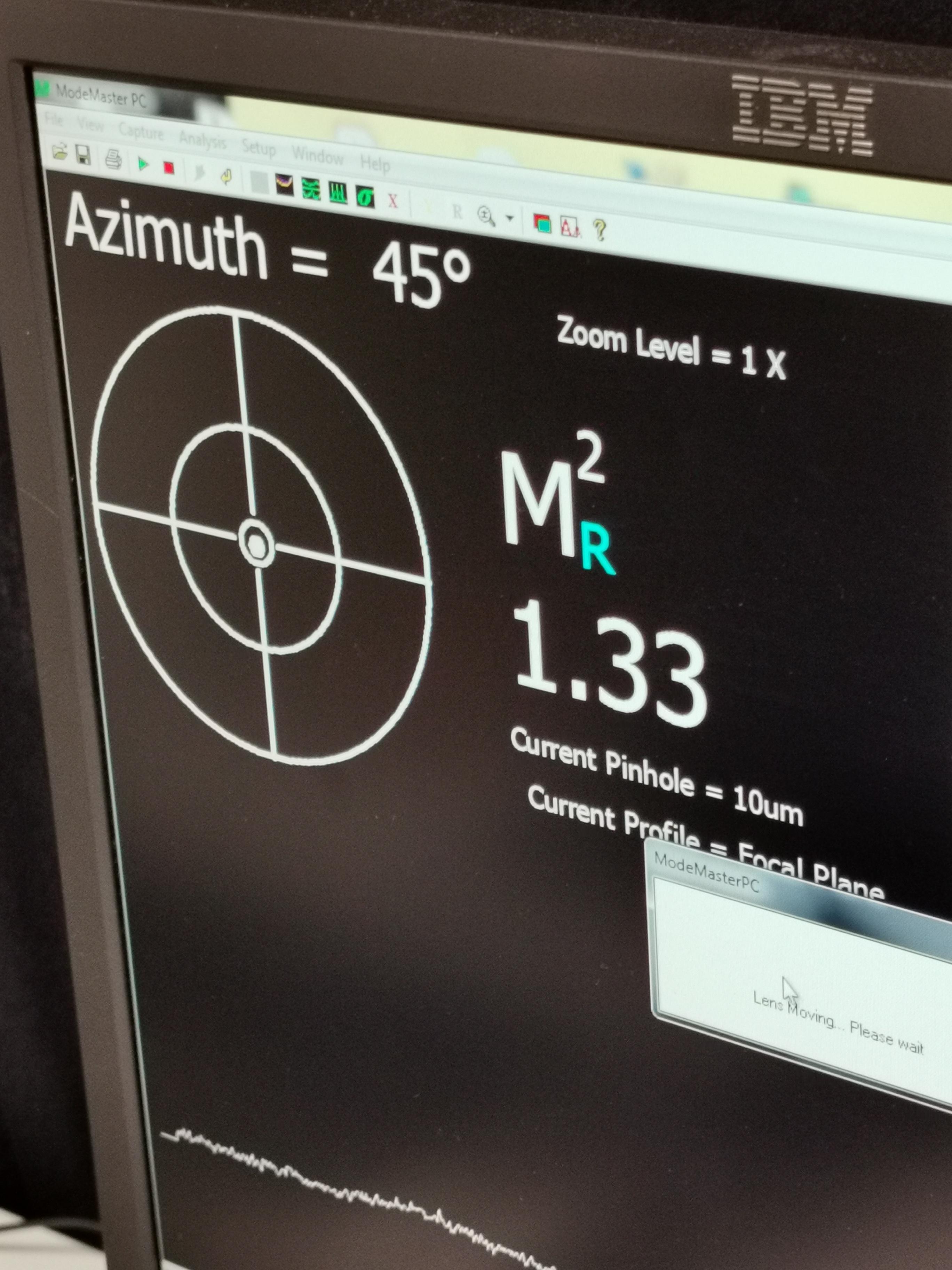The height and width of the screenshot is (1270, 952).
Task: Click the Print icon in toolbar
Action: (113, 160)
